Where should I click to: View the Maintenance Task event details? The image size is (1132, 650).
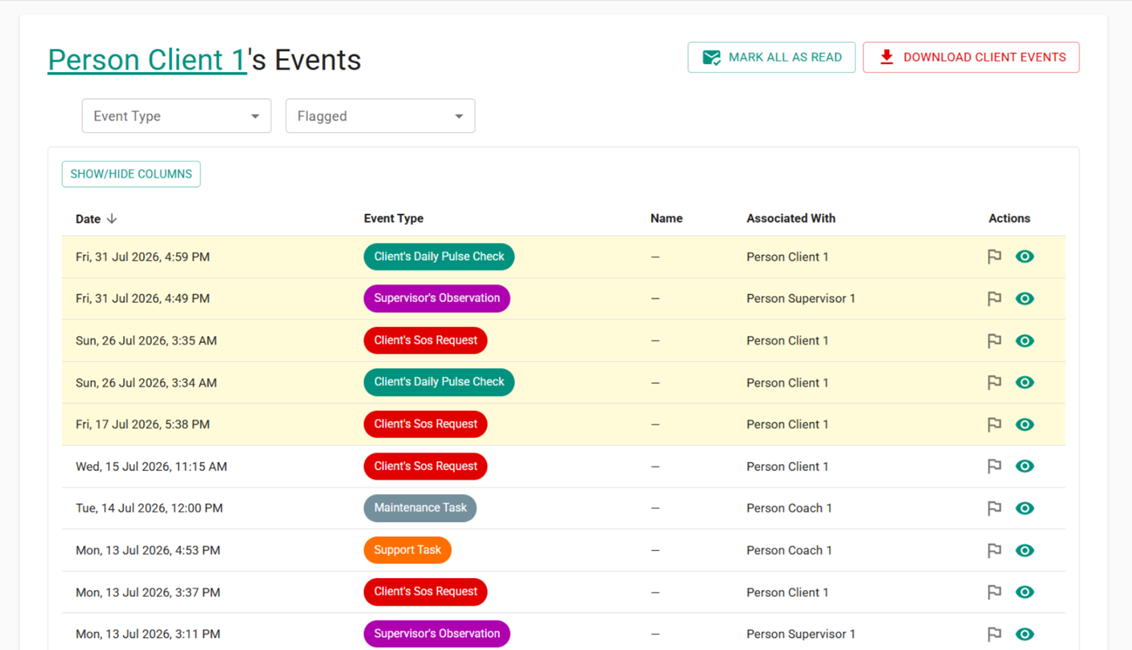pos(1024,508)
